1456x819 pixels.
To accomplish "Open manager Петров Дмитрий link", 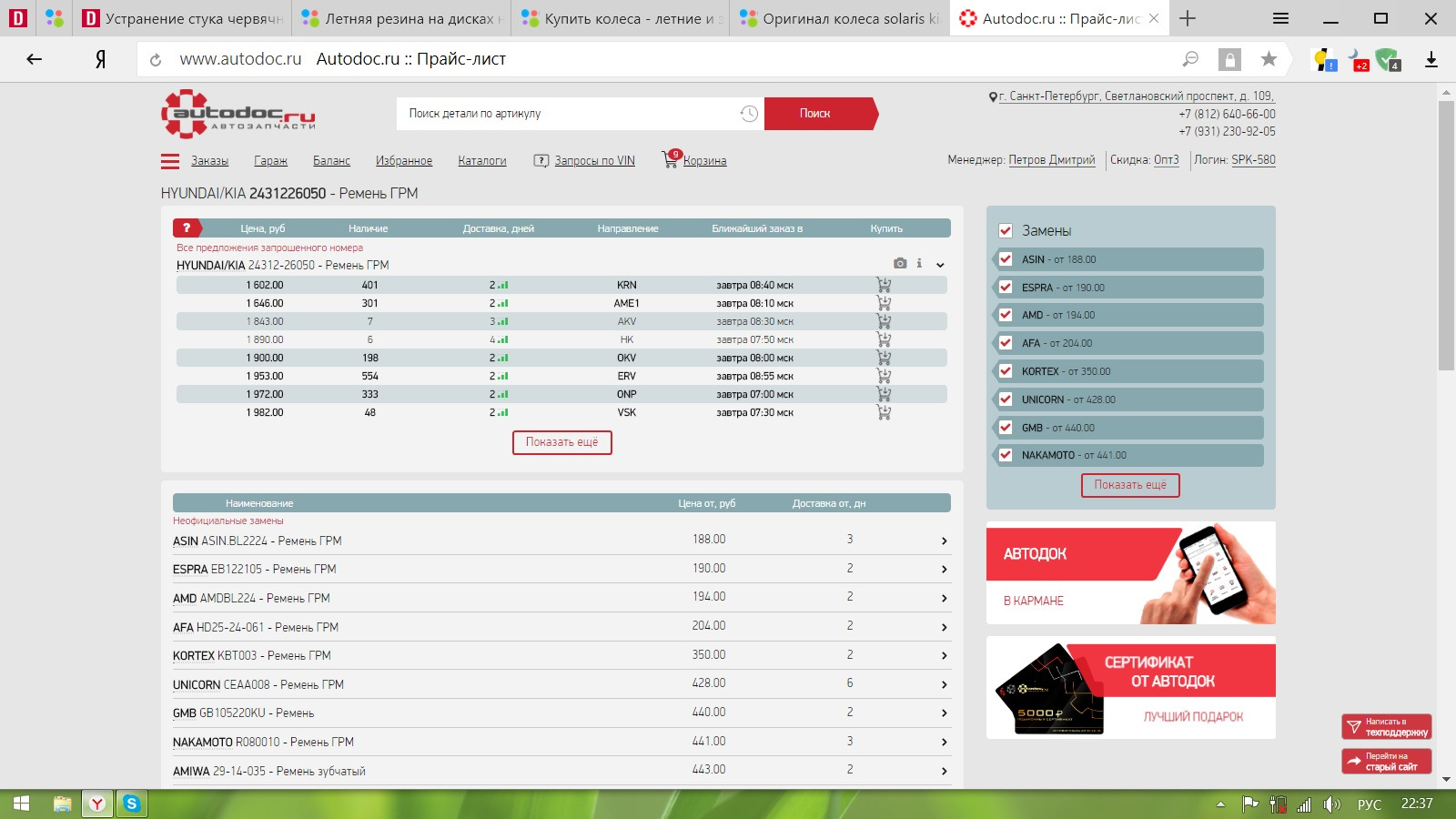I will pyautogui.click(x=1052, y=160).
